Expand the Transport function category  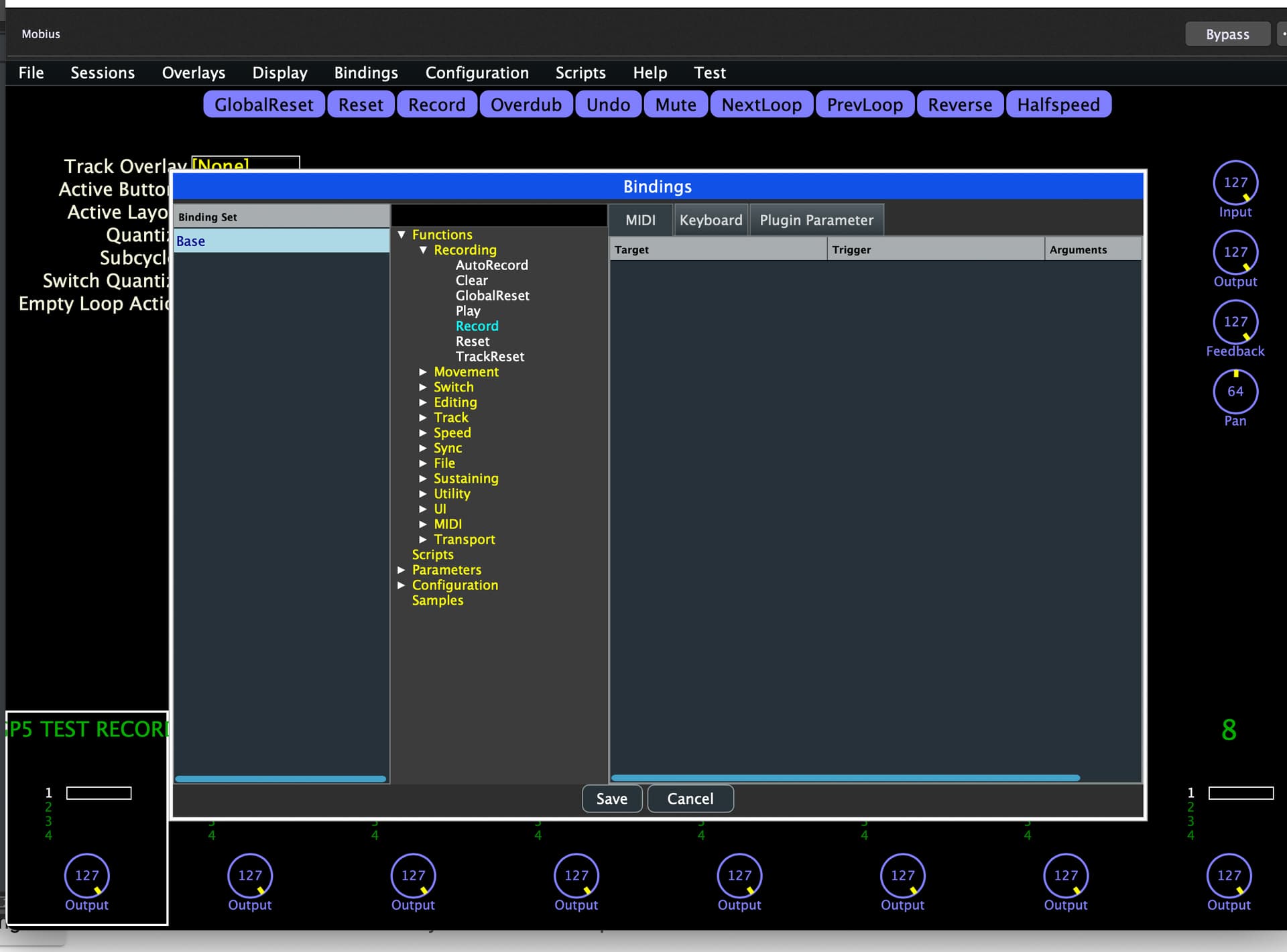[x=423, y=540]
